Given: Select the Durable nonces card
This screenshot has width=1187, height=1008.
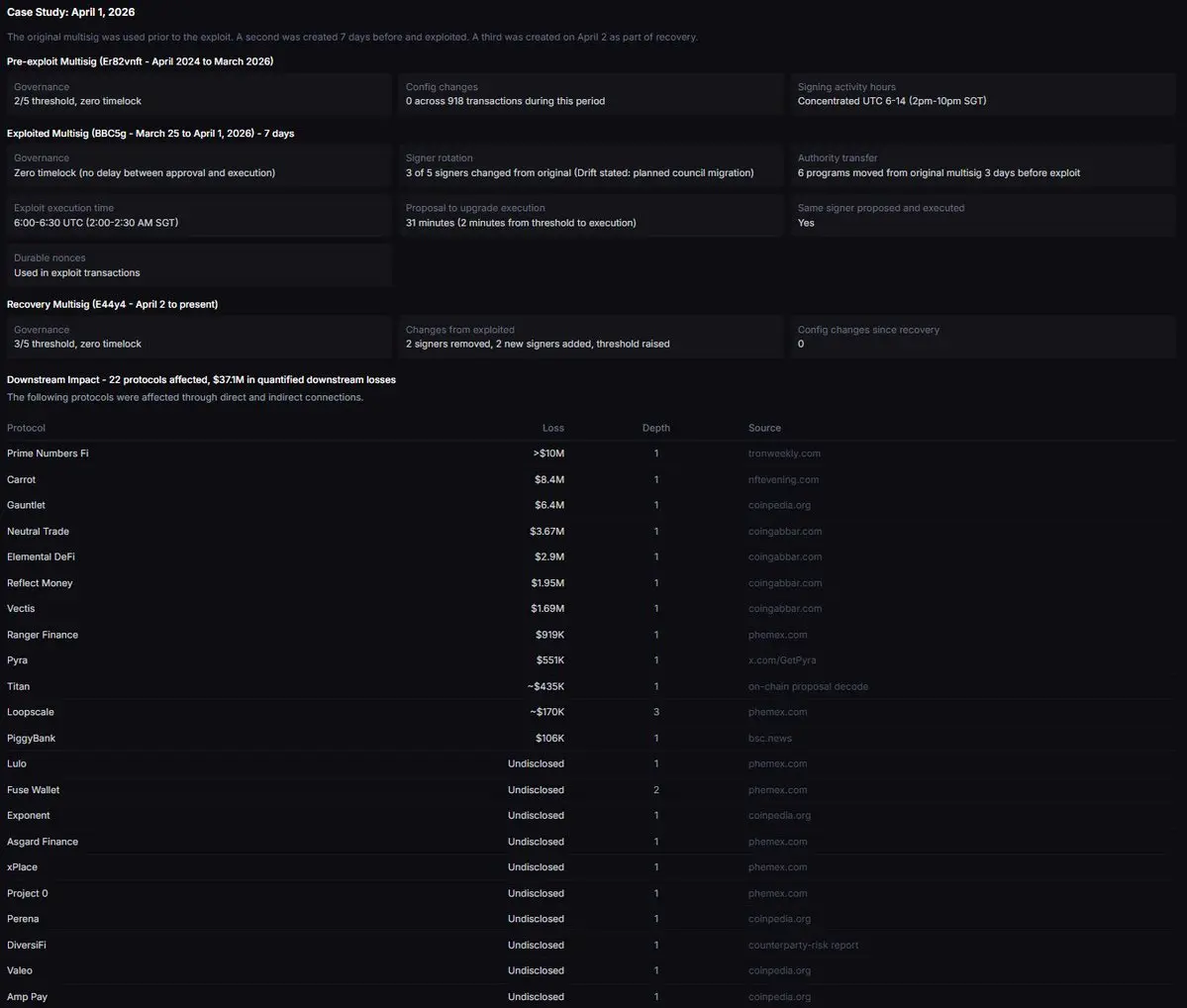Looking at the screenshot, I should (199, 265).
